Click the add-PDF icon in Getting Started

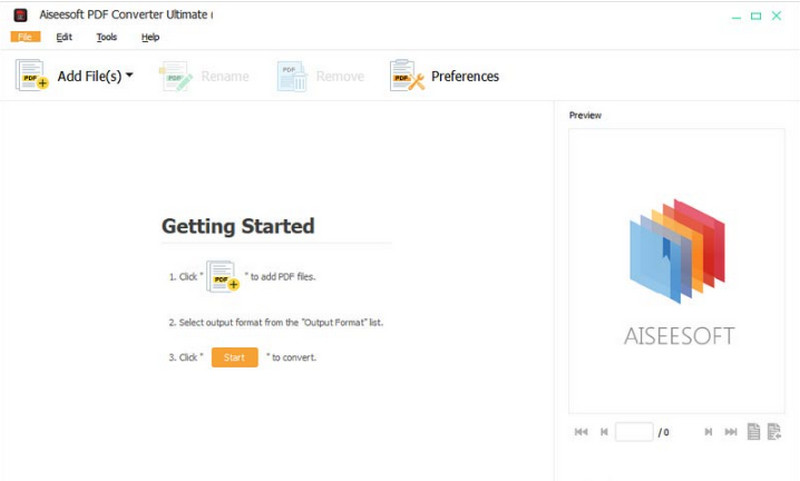pyautogui.click(x=223, y=276)
